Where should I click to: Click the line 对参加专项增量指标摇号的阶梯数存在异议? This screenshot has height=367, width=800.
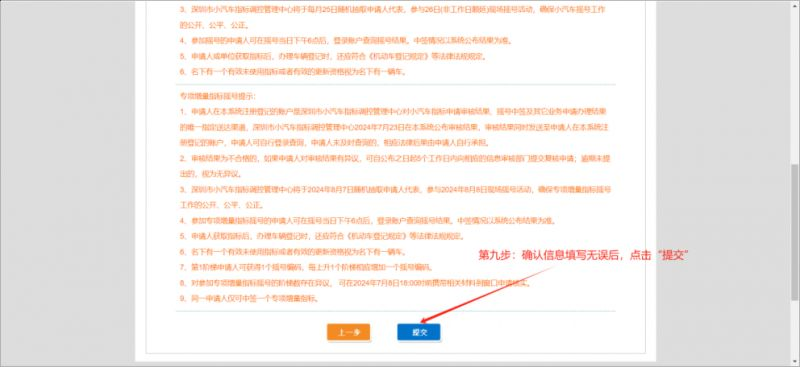355,283
